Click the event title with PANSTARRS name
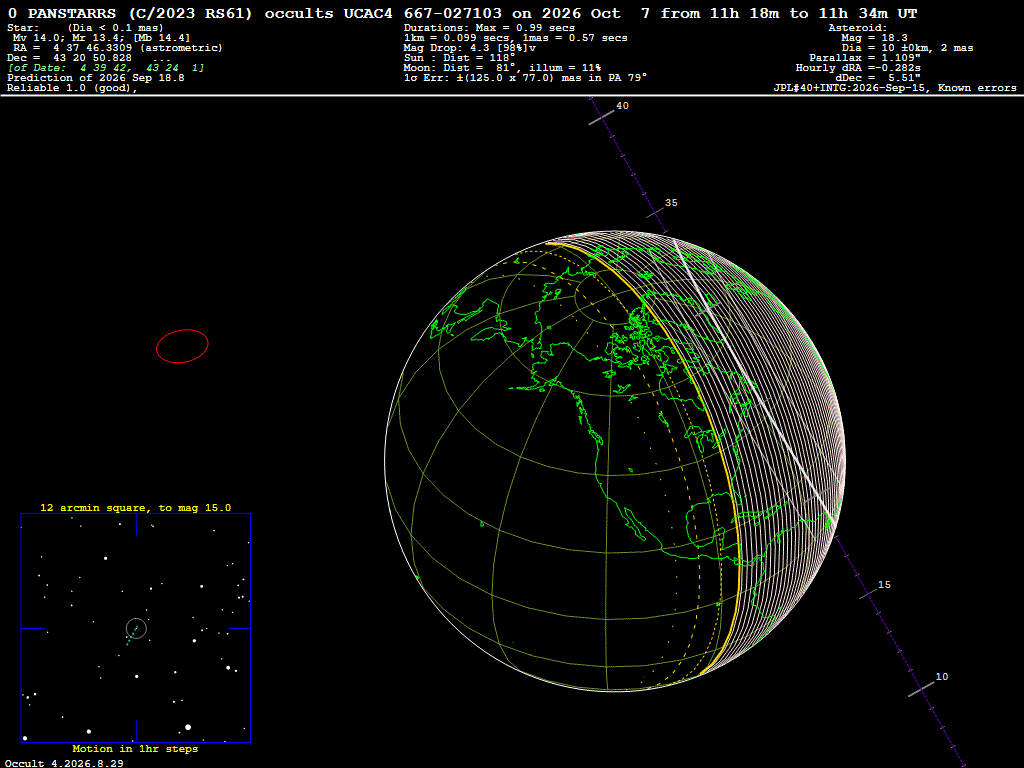The width and height of the screenshot is (1024, 768). pos(462,13)
